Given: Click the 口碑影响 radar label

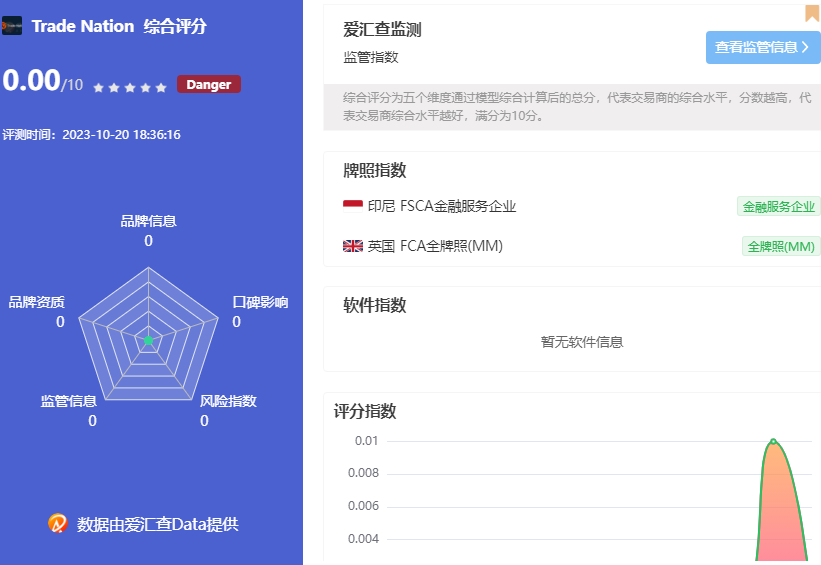Looking at the screenshot, I should point(260,302).
